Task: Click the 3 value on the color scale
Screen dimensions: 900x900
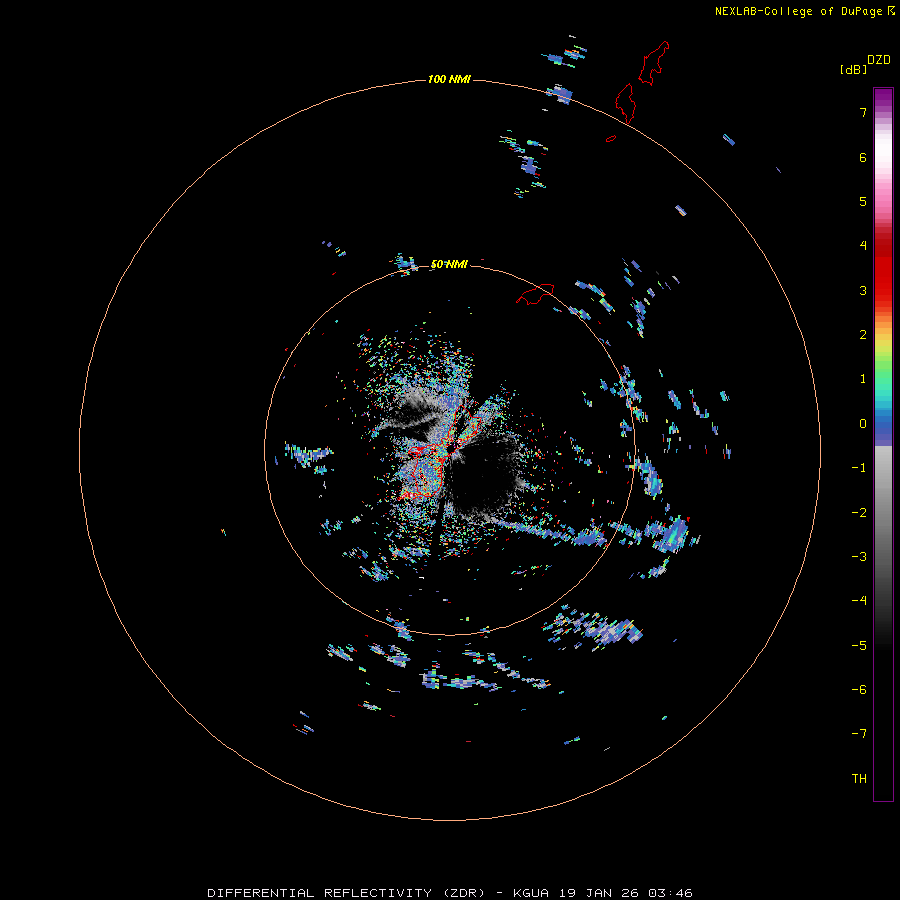Action: (x=863, y=290)
